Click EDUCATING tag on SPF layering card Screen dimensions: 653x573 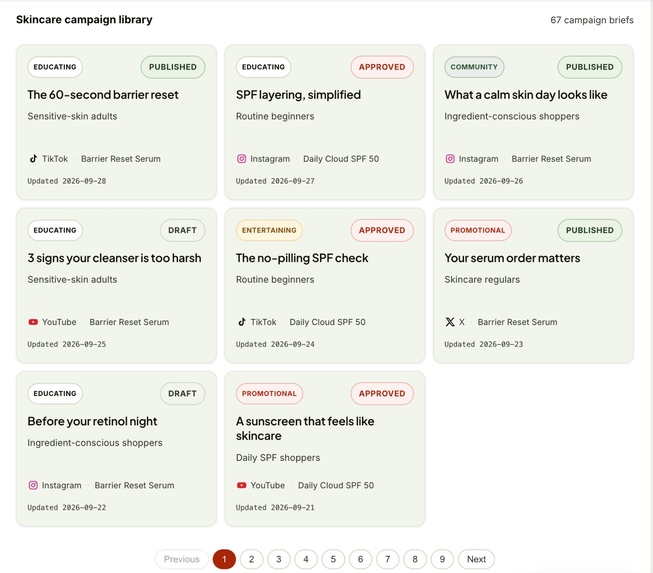[263, 67]
